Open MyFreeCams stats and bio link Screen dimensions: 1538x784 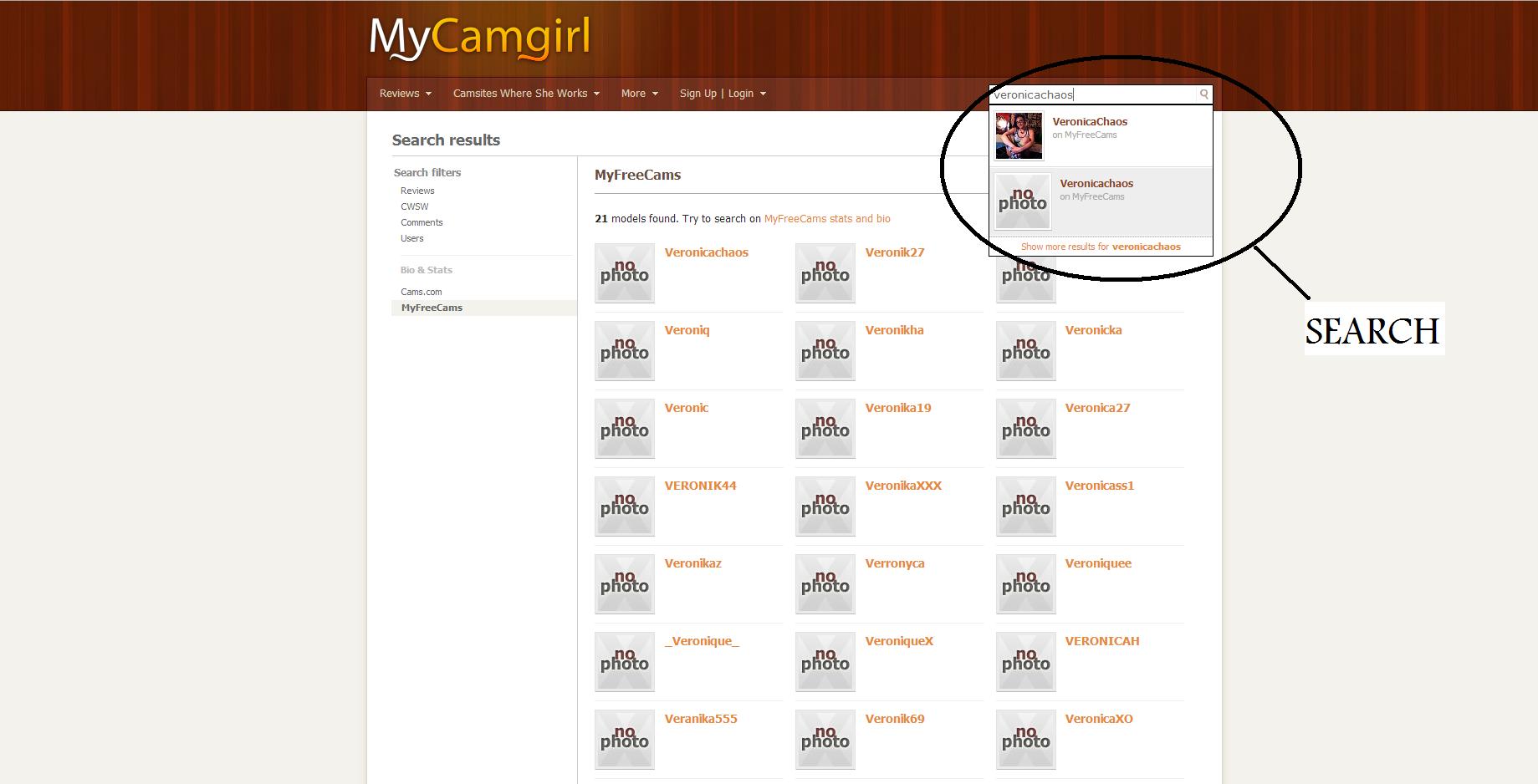(827, 219)
